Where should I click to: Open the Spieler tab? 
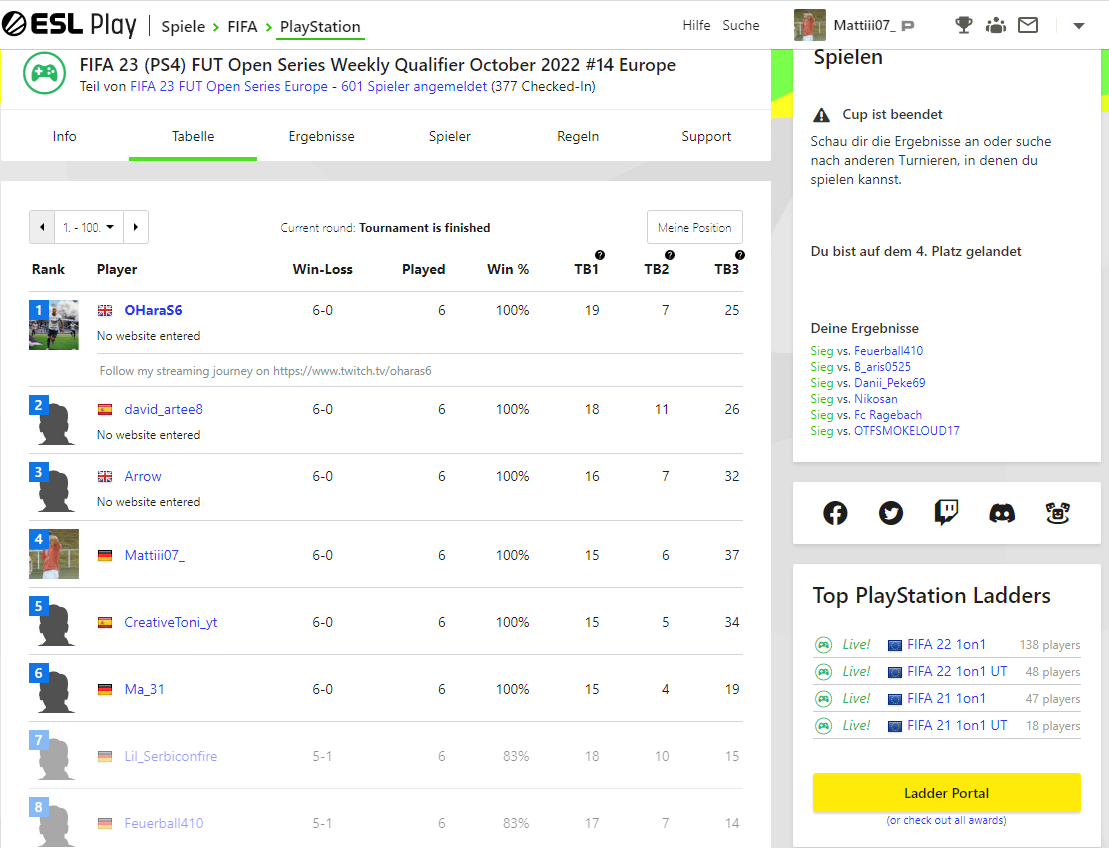[x=449, y=136]
